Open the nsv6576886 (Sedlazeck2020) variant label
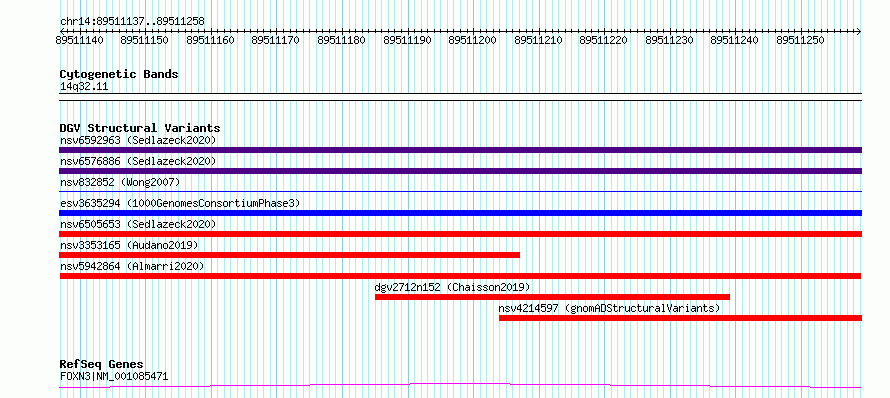Image resolution: width=890 pixels, height=398 pixels. coord(138,161)
